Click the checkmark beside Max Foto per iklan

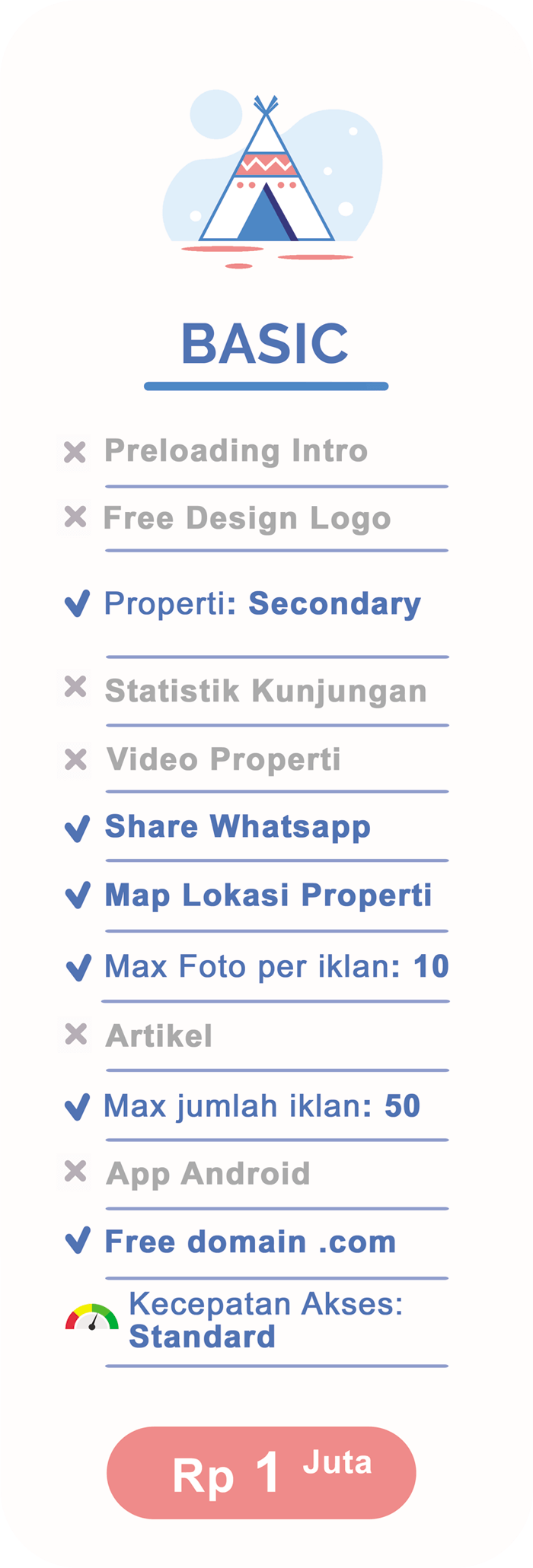click(78, 967)
